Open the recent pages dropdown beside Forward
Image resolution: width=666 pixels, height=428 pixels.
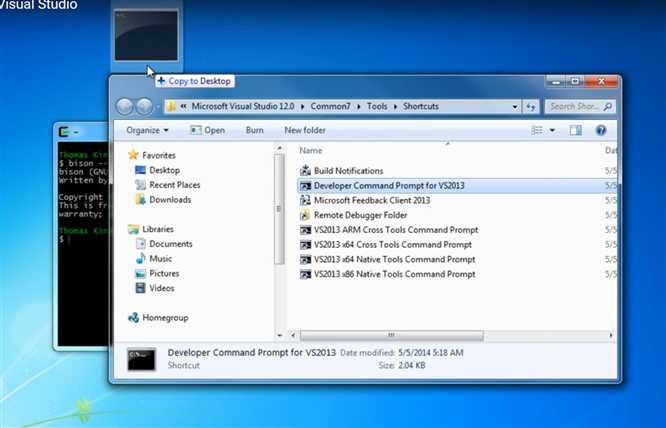pyautogui.click(x=158, y=107)
